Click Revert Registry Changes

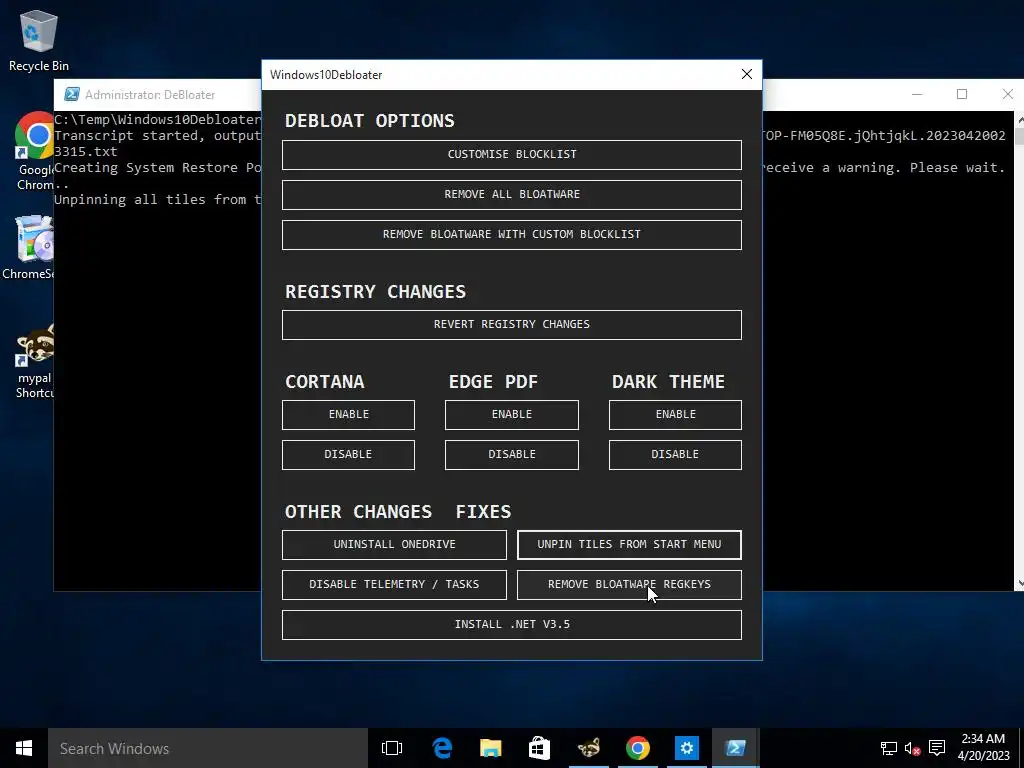pos(511,325)
